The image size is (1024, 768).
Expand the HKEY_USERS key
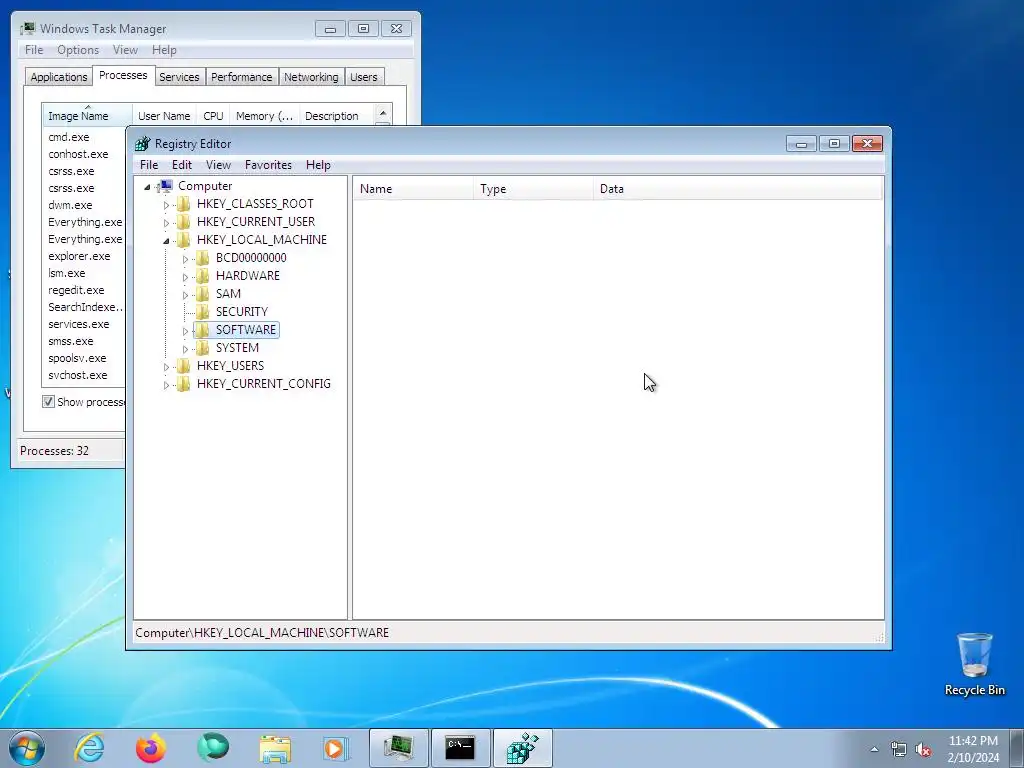click(x=166, y=367)
